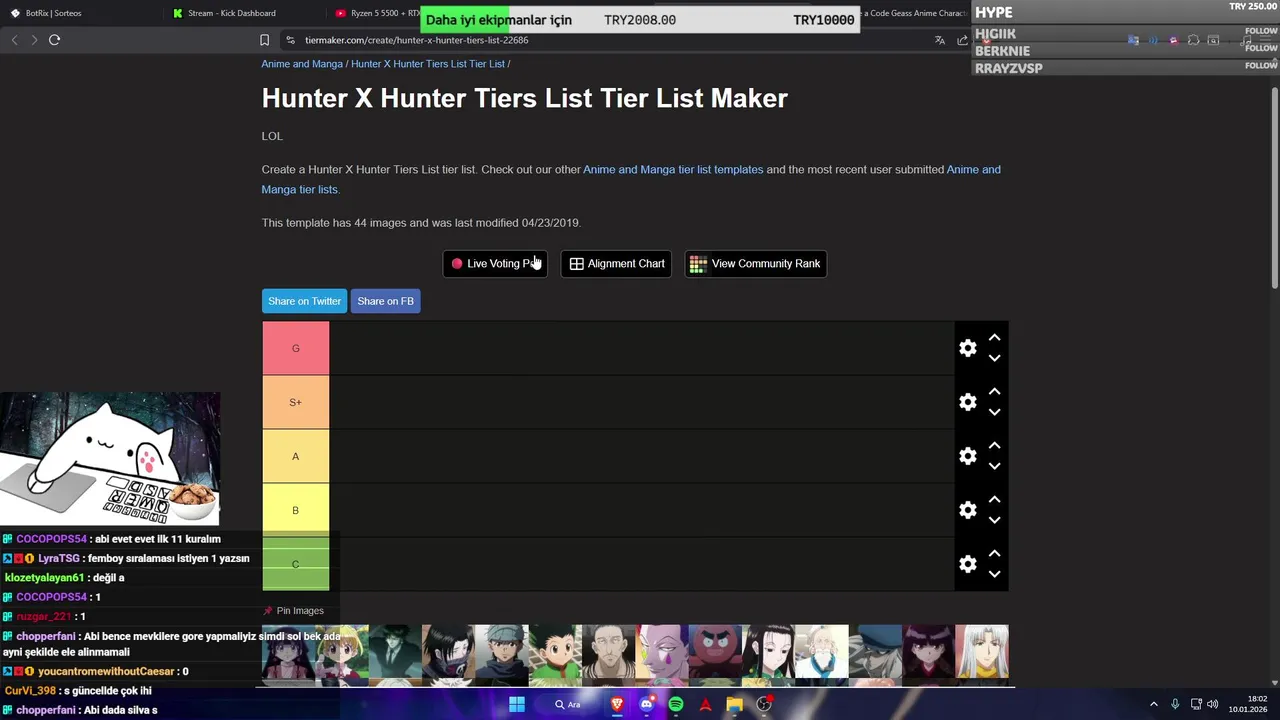Open red A-shaped app on taskbar
Screen dimensions: 1280x720
pos(705,704)
